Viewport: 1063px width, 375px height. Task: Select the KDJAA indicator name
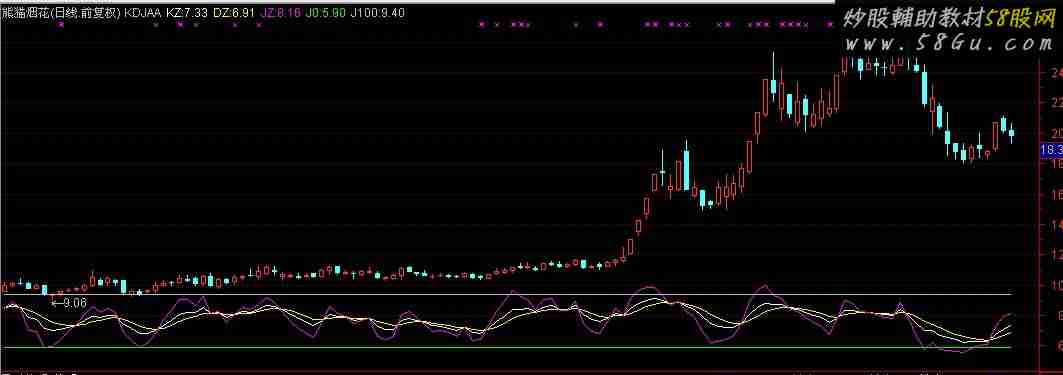[x=143, y=12]
